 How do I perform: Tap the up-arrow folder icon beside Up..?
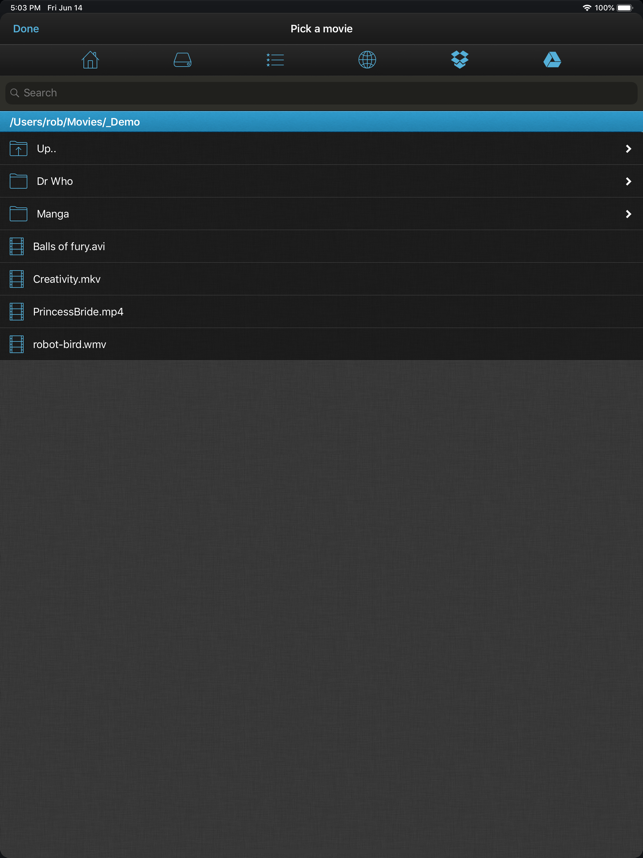pos(19,148)
